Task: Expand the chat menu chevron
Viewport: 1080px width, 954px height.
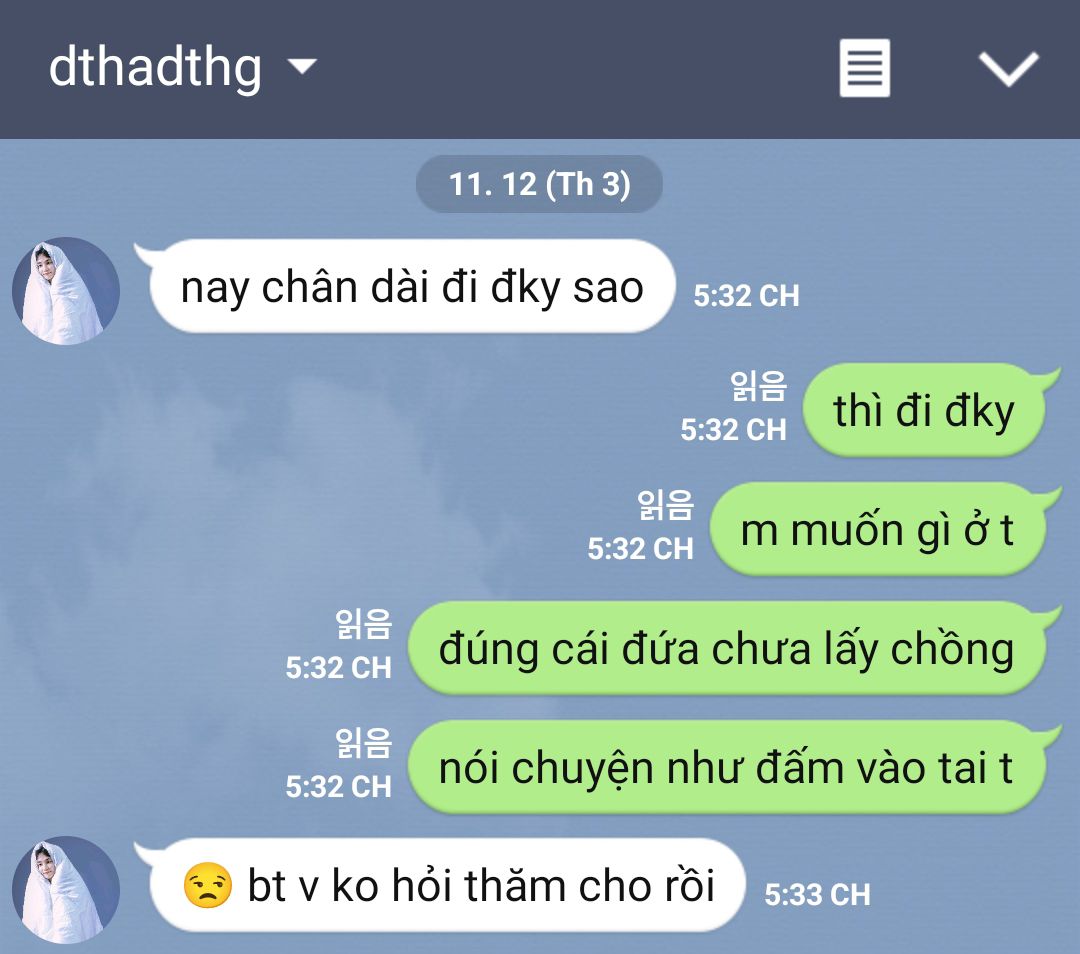Action: (x=1008, y=69)
